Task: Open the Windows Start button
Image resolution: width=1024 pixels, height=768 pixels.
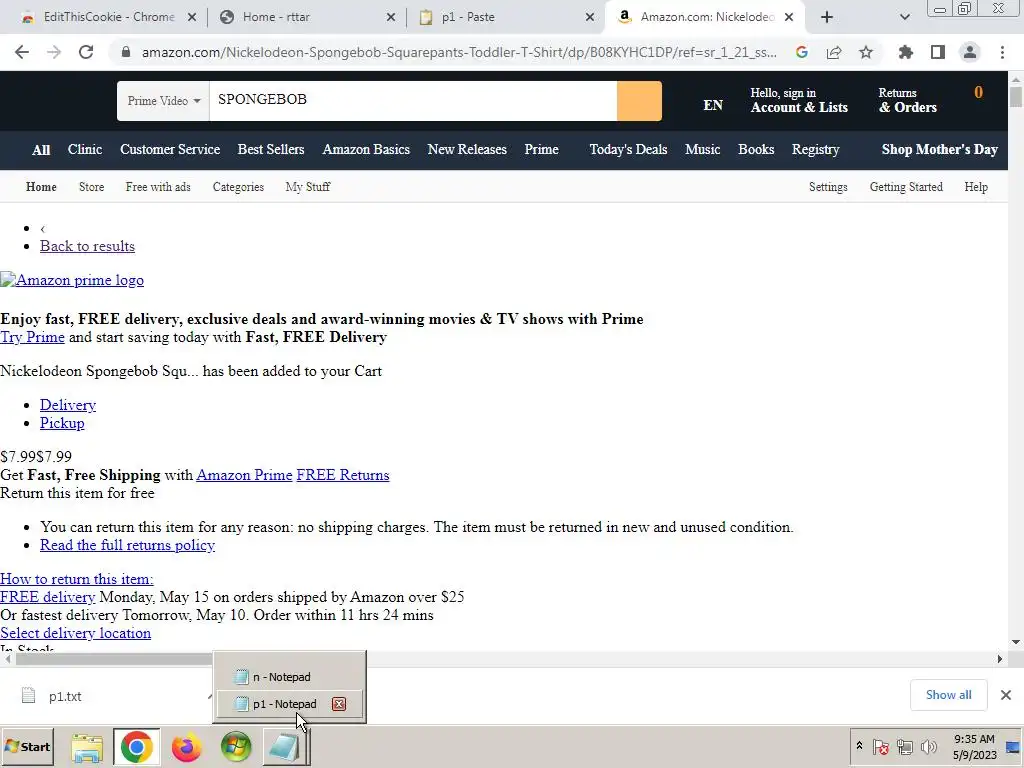Action: (28, 746)
